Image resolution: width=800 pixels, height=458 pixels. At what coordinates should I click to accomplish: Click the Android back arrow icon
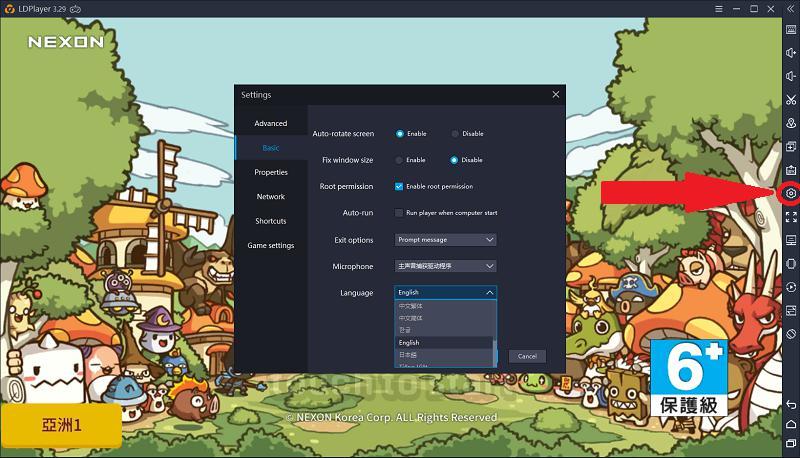tap(791, 404)
